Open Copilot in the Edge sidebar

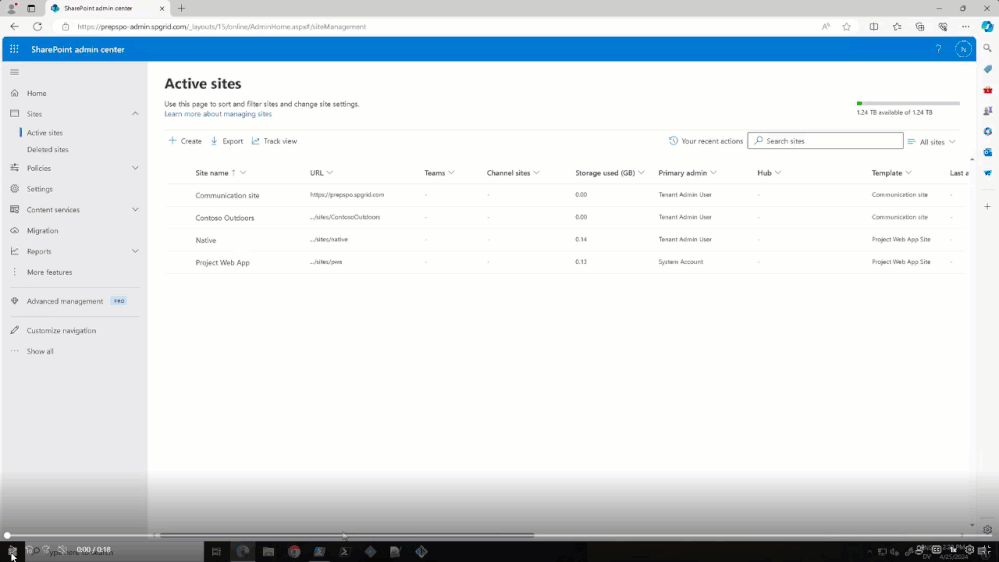tap(988, 27)
